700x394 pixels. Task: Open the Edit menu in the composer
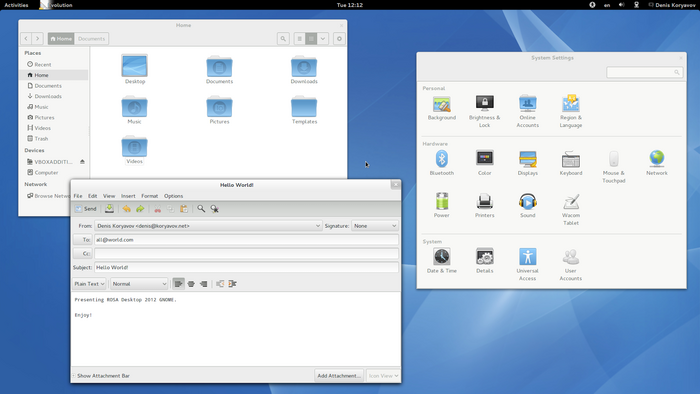pos(92,196)
